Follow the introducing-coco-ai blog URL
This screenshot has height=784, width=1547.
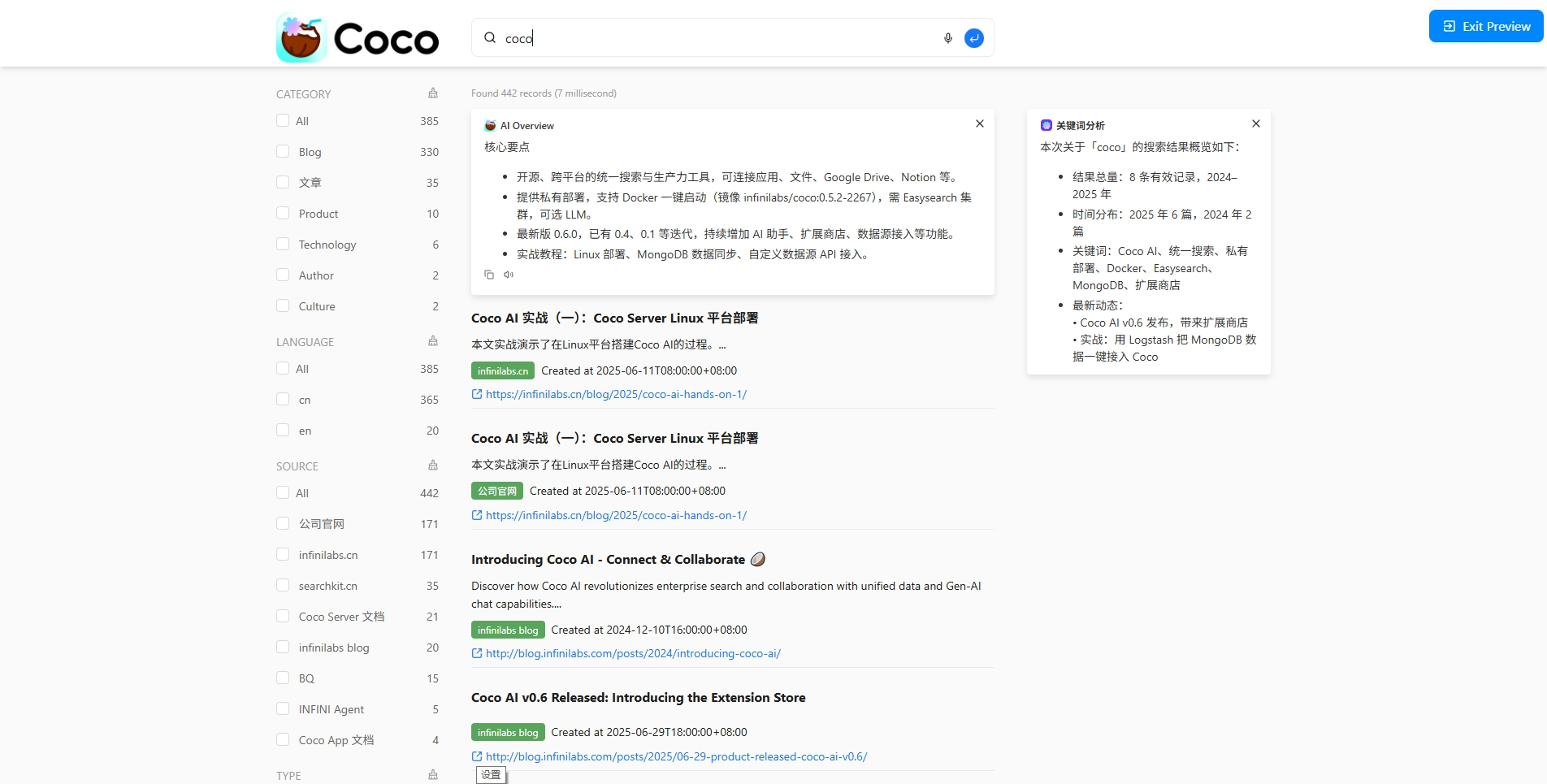(x=633, y=653)
